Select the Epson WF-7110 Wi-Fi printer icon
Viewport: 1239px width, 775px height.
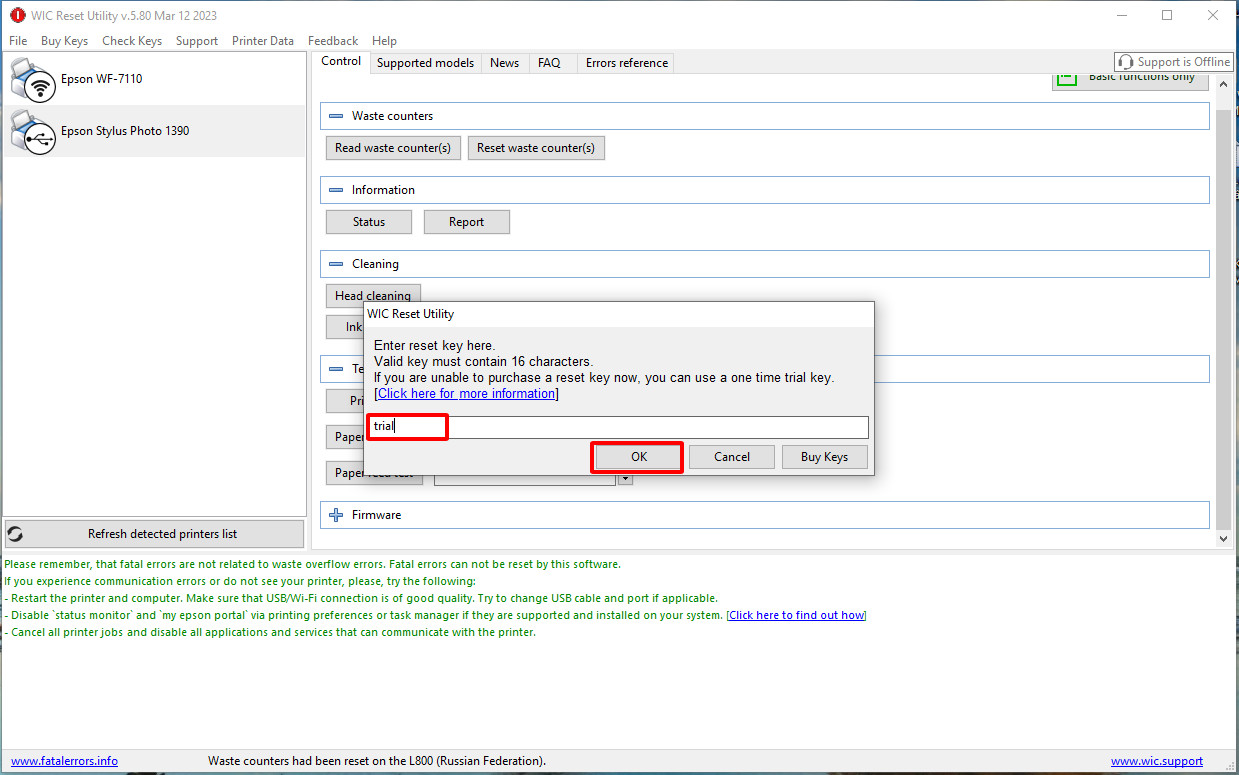coord(32,80)
